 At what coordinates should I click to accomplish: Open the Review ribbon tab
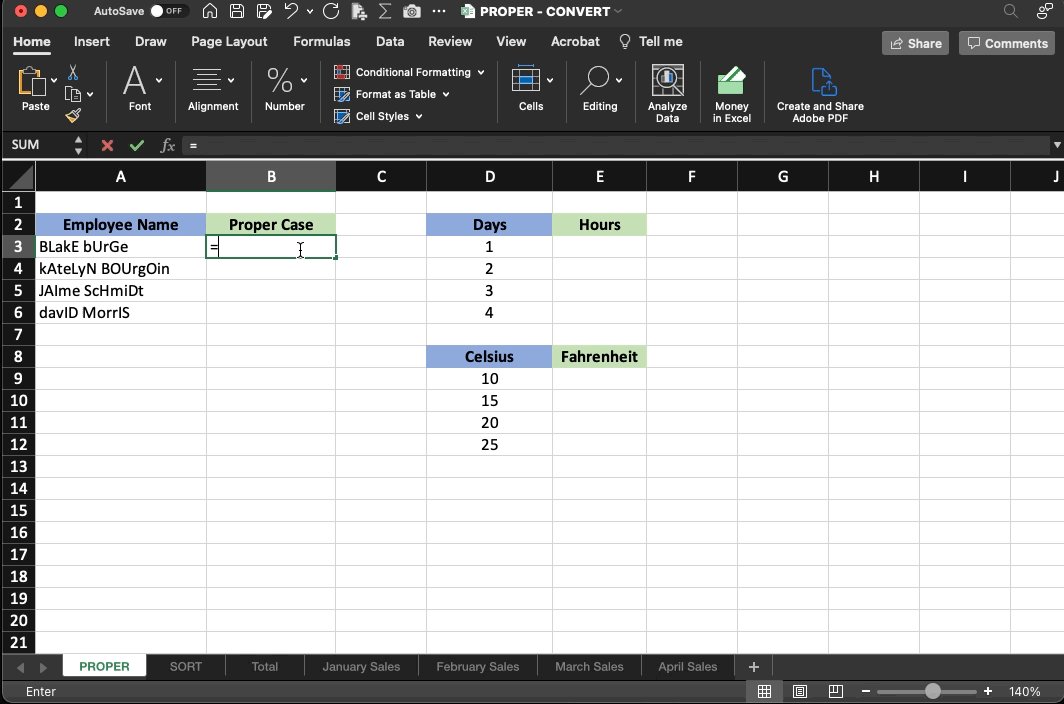click(x=450, y=41)
